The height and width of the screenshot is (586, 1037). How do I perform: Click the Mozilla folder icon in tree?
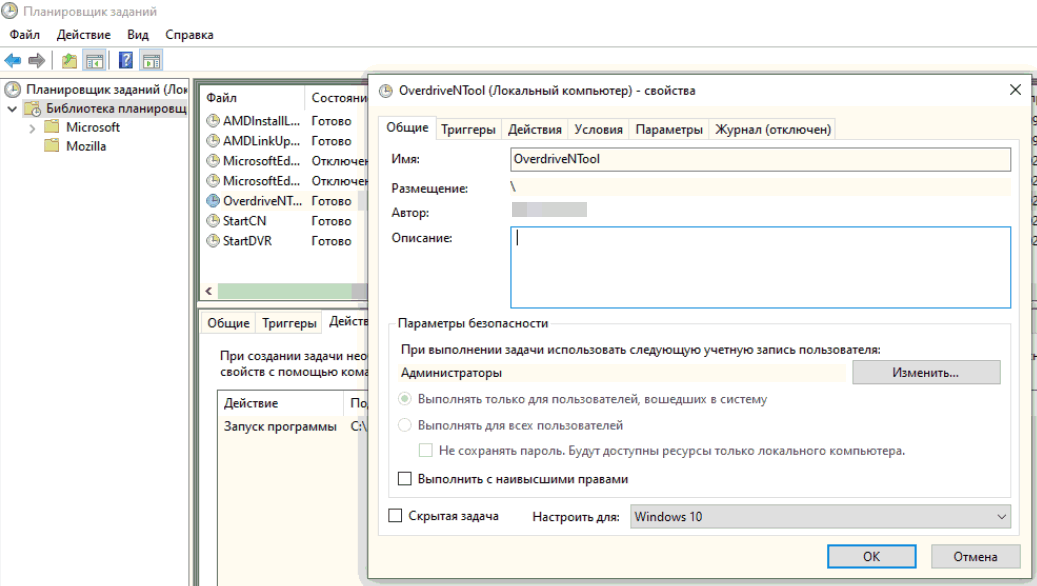click(x=52, y=146)
